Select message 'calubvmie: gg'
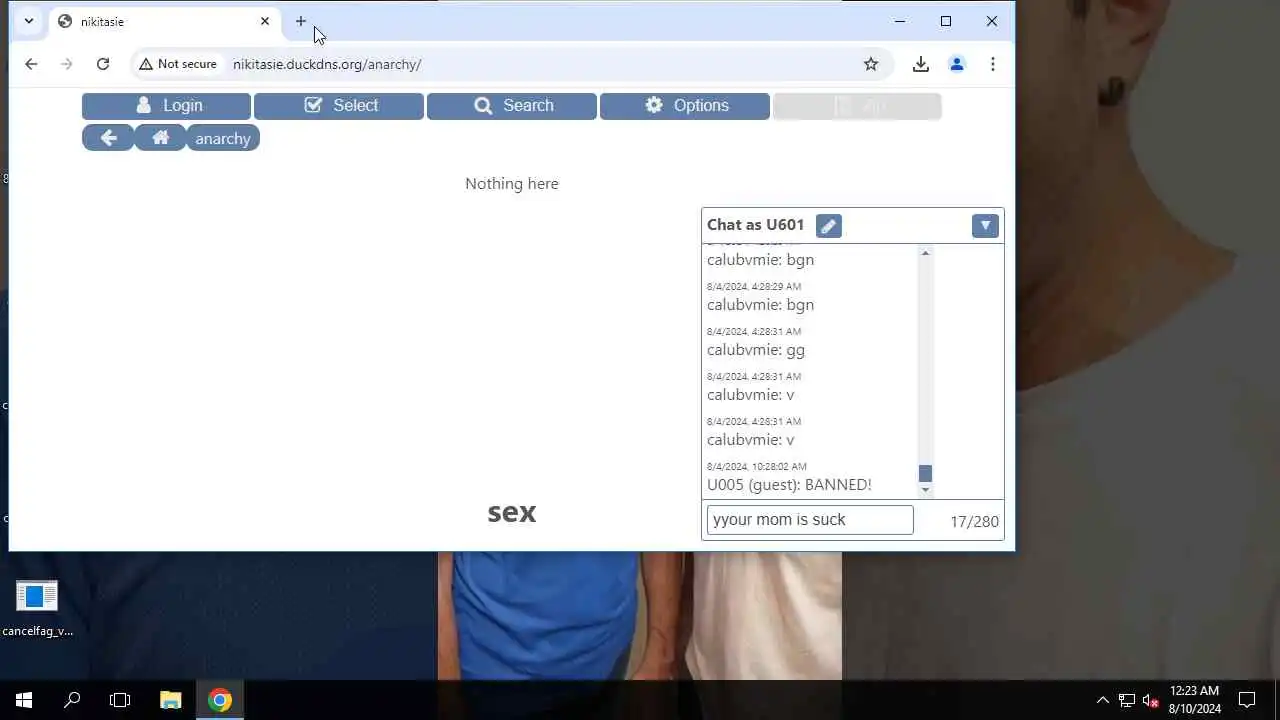The image size is (1280, 720). [x=756, y=350]
